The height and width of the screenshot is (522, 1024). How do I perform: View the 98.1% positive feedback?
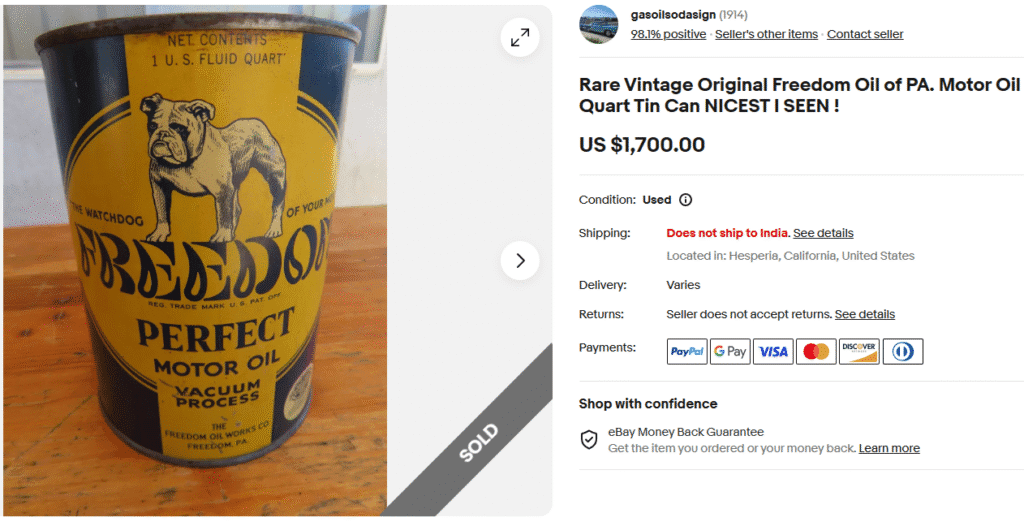coord(668,34)
